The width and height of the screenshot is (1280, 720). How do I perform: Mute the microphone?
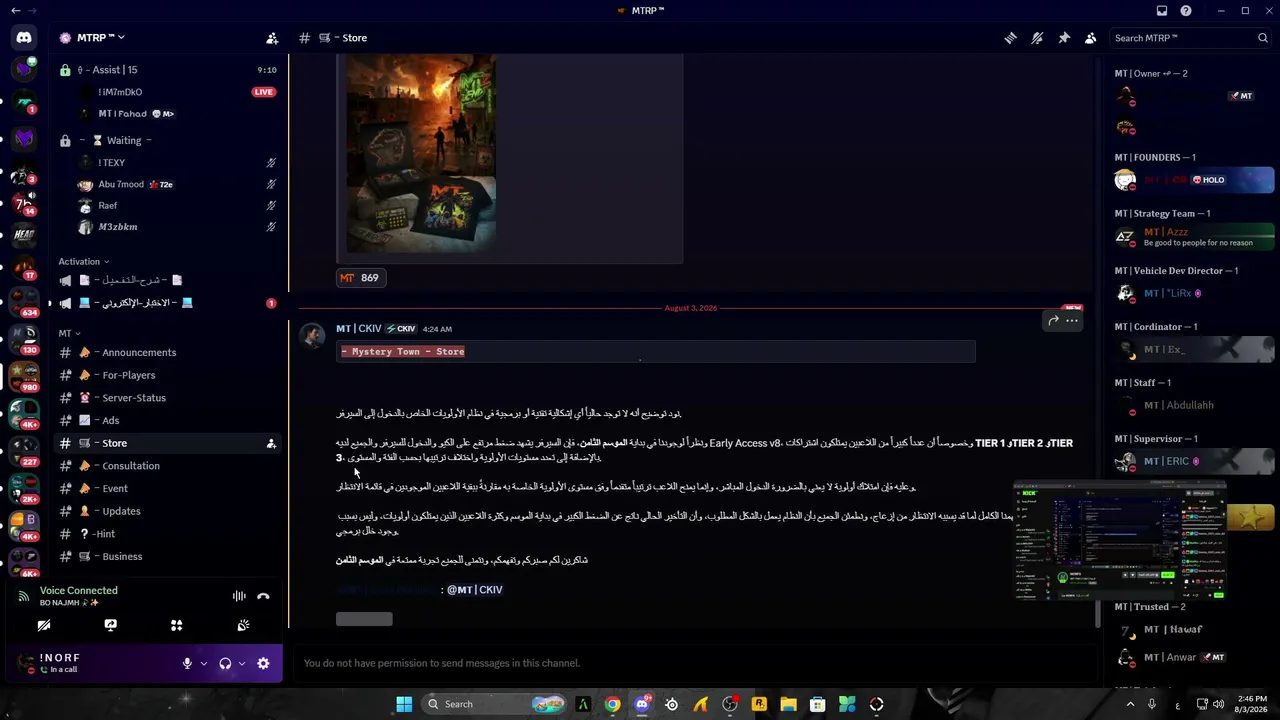click(187, 663)
